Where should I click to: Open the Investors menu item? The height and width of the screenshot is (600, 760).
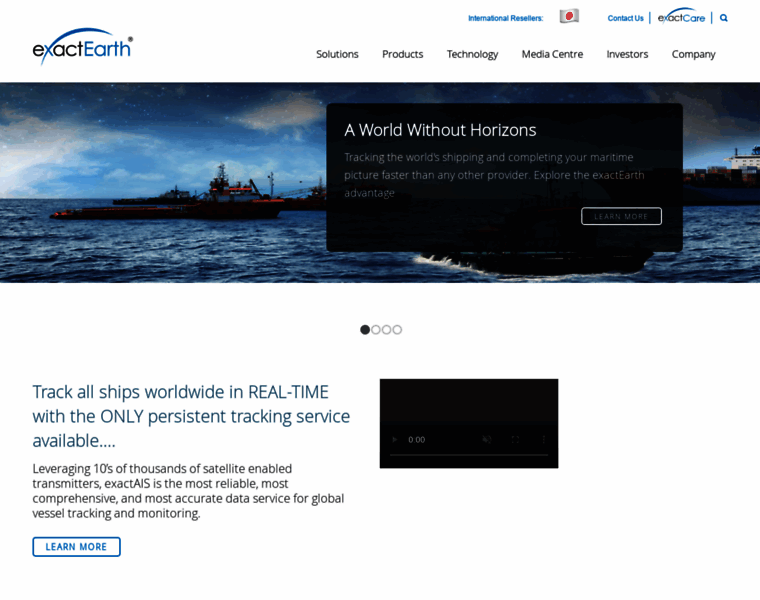[x=627, y=54]
